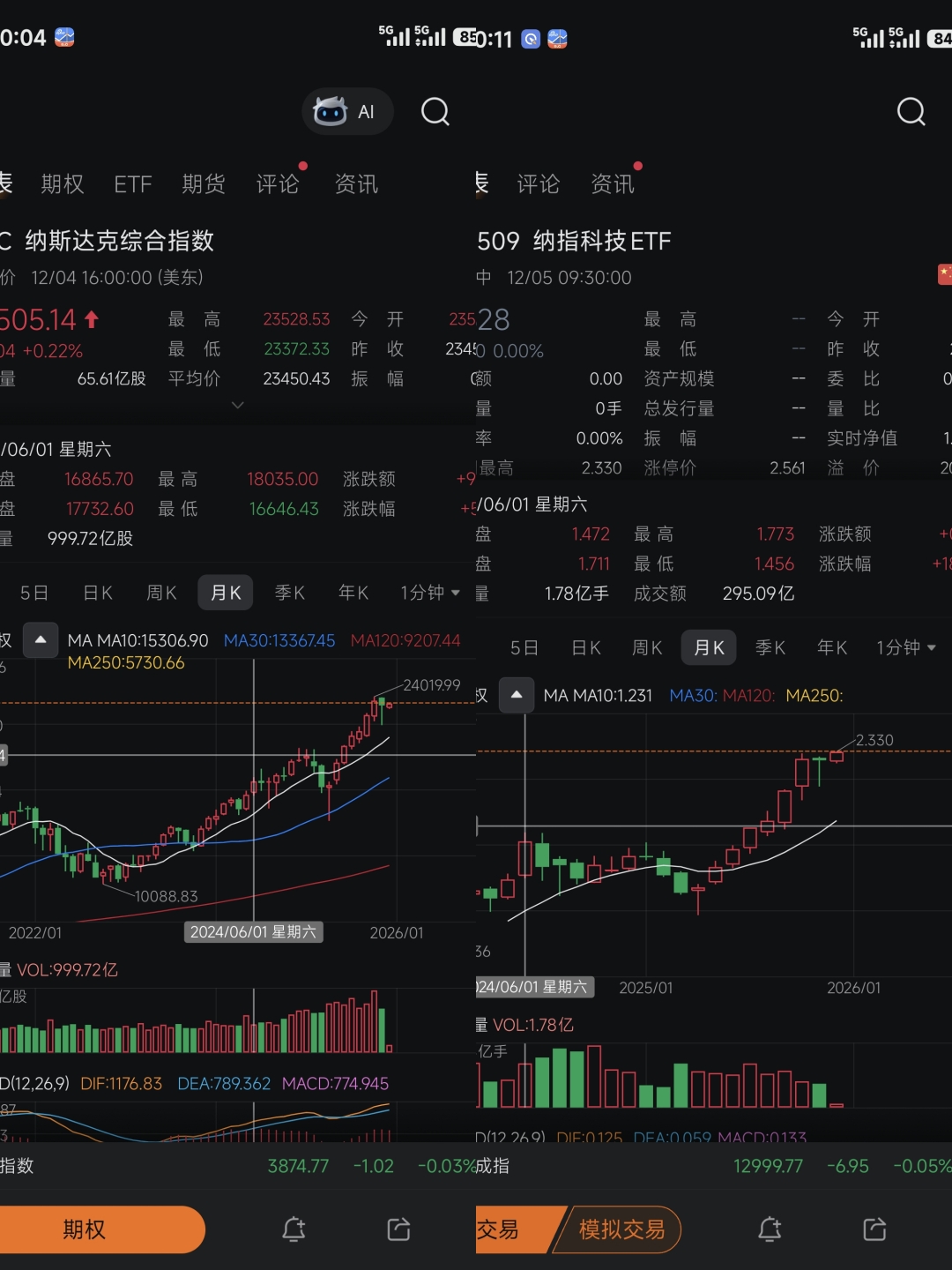
Task: Tap 24/06/01 星期六 date marker on ETF chart
Action: [535, 987]
